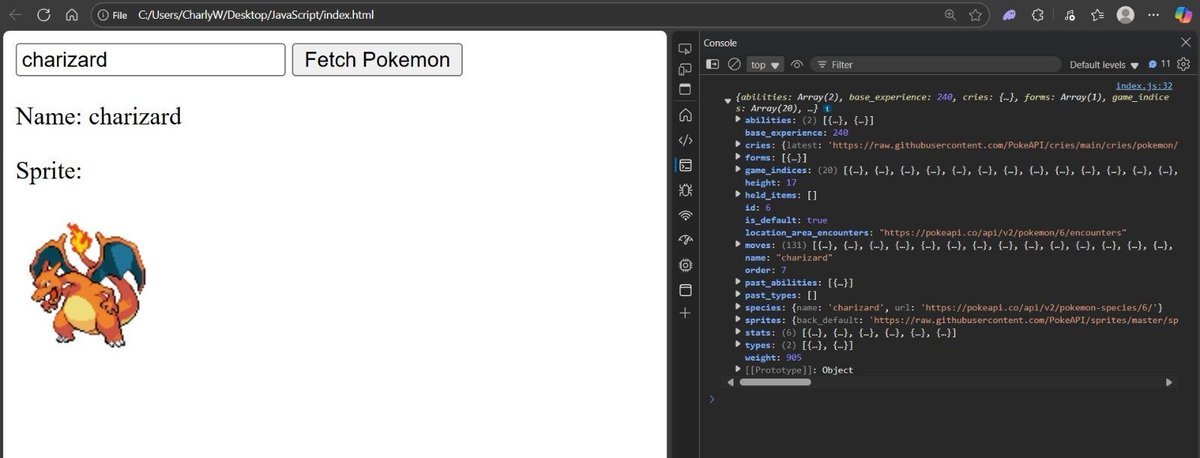Viewport: 1200px width, 458px height.
Task: Create a live expression with the eye icon
Action: [797, 64]
